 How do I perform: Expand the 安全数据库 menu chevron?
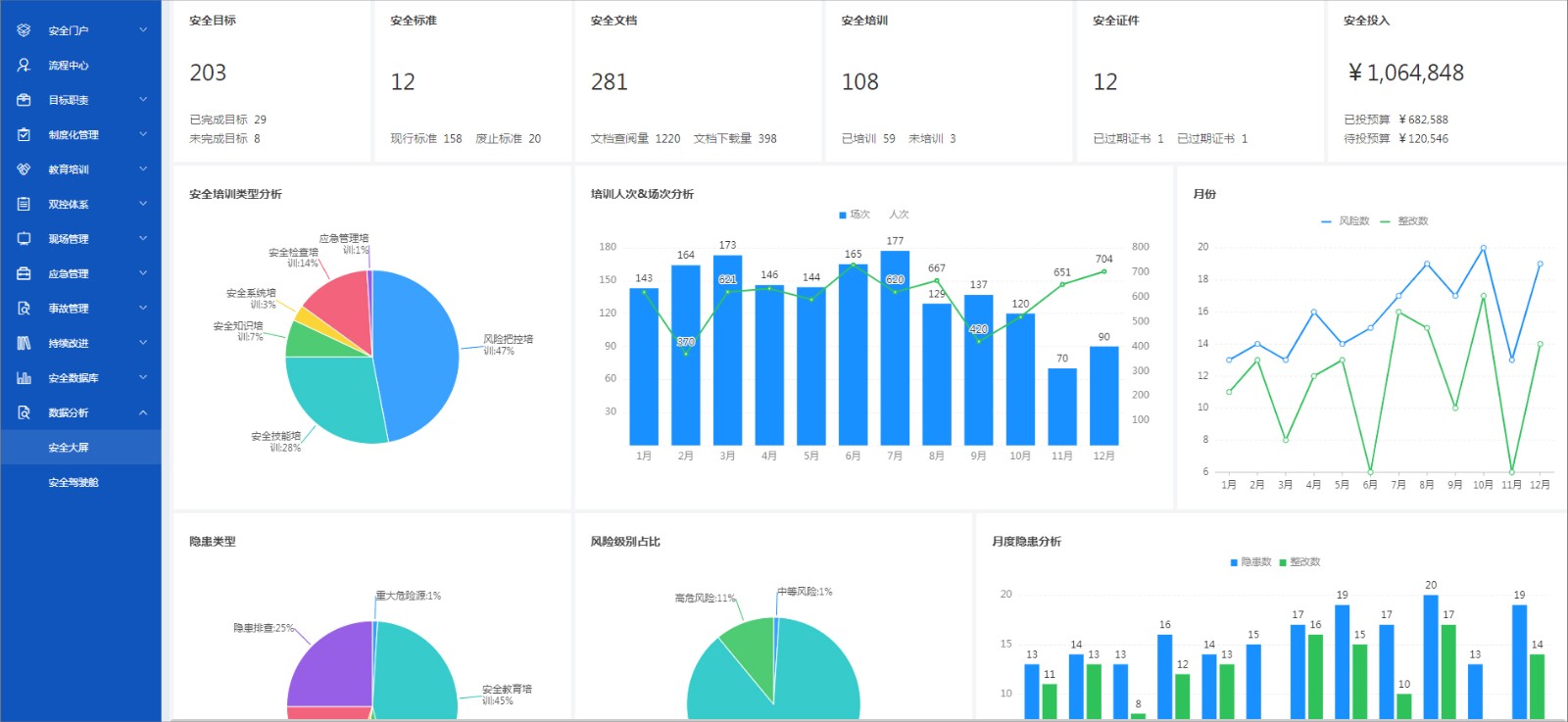pos(143,378)
